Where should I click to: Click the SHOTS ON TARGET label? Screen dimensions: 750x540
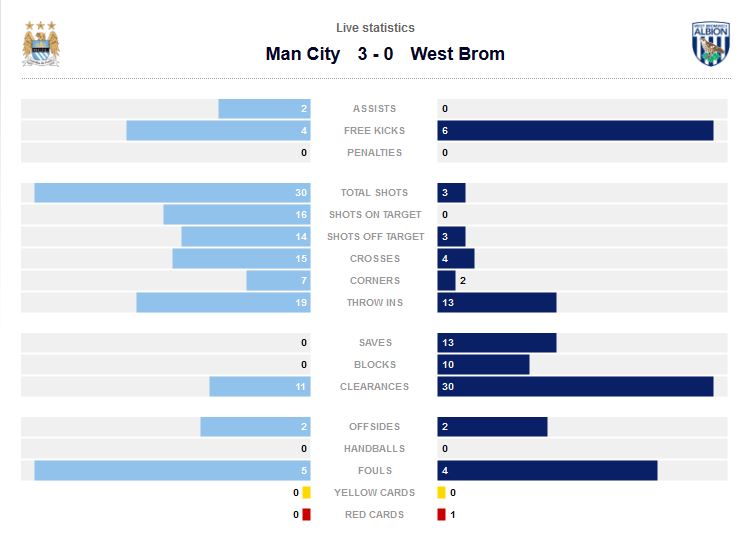click(375, 215)
